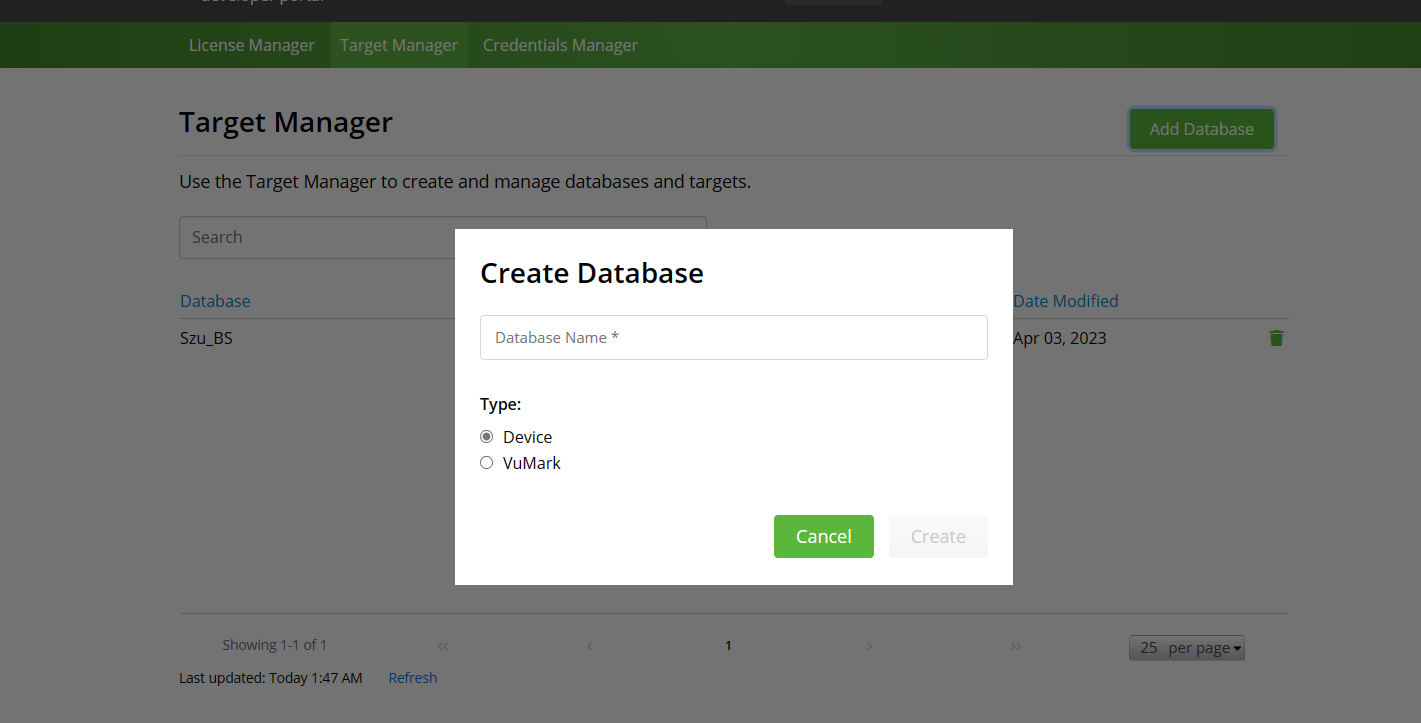Click the Create button in dialog
The image size is (1421, 723).
coord(938,537)
